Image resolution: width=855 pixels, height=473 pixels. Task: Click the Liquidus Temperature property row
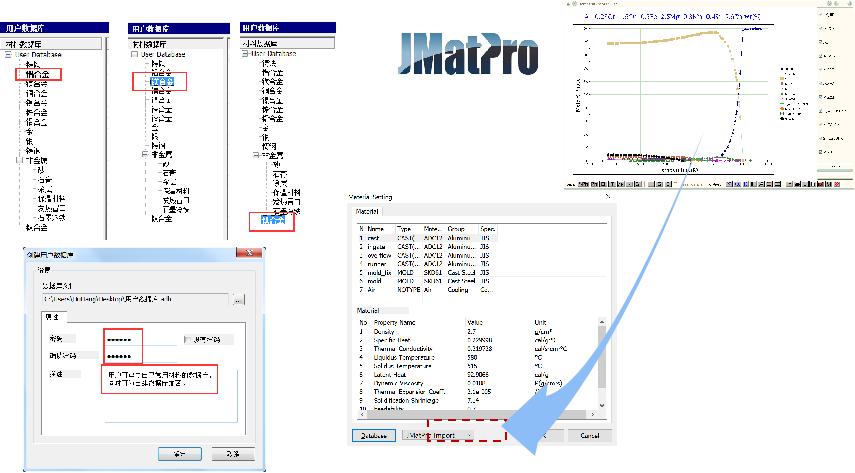coord(477,357)
